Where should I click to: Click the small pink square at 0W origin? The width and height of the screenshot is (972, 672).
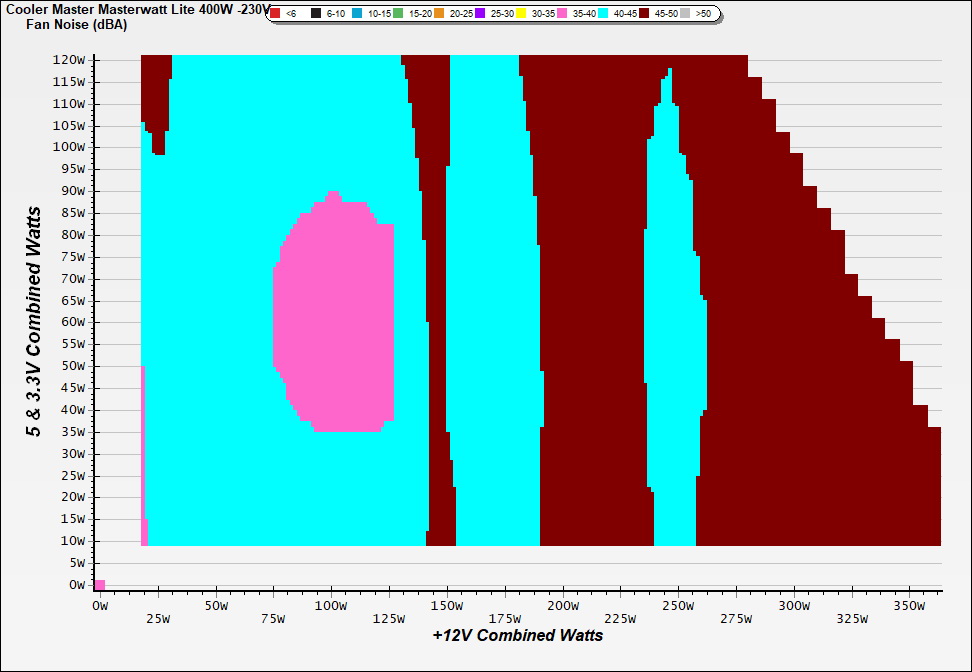coord(100,585)
